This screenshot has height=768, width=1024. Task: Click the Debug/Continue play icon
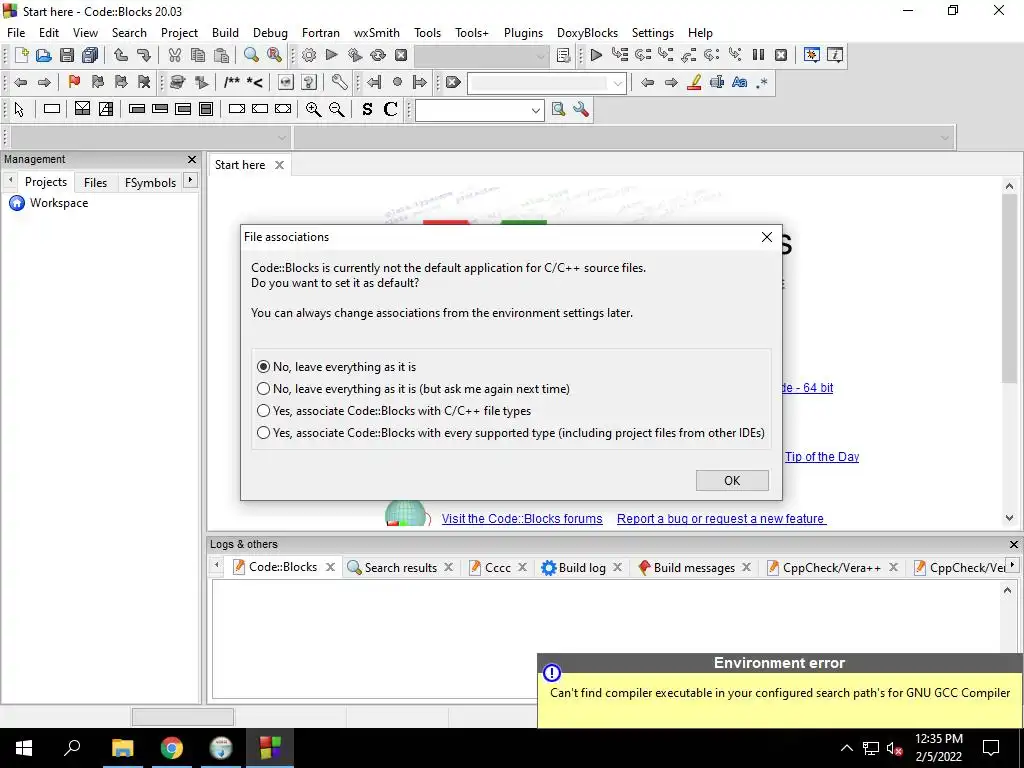(x=596, y=55)
